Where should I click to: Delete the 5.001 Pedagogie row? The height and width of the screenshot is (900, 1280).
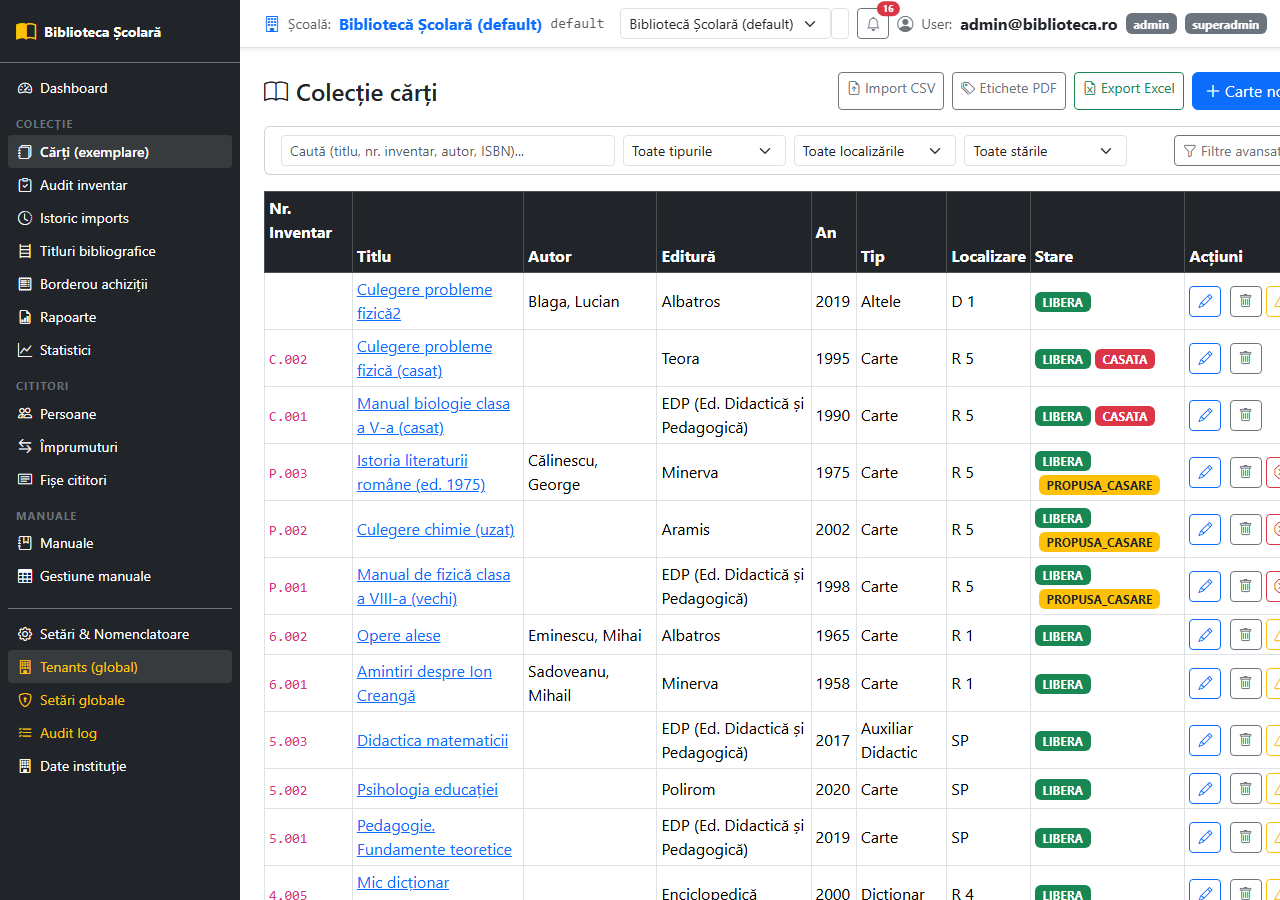(1245, 837)
